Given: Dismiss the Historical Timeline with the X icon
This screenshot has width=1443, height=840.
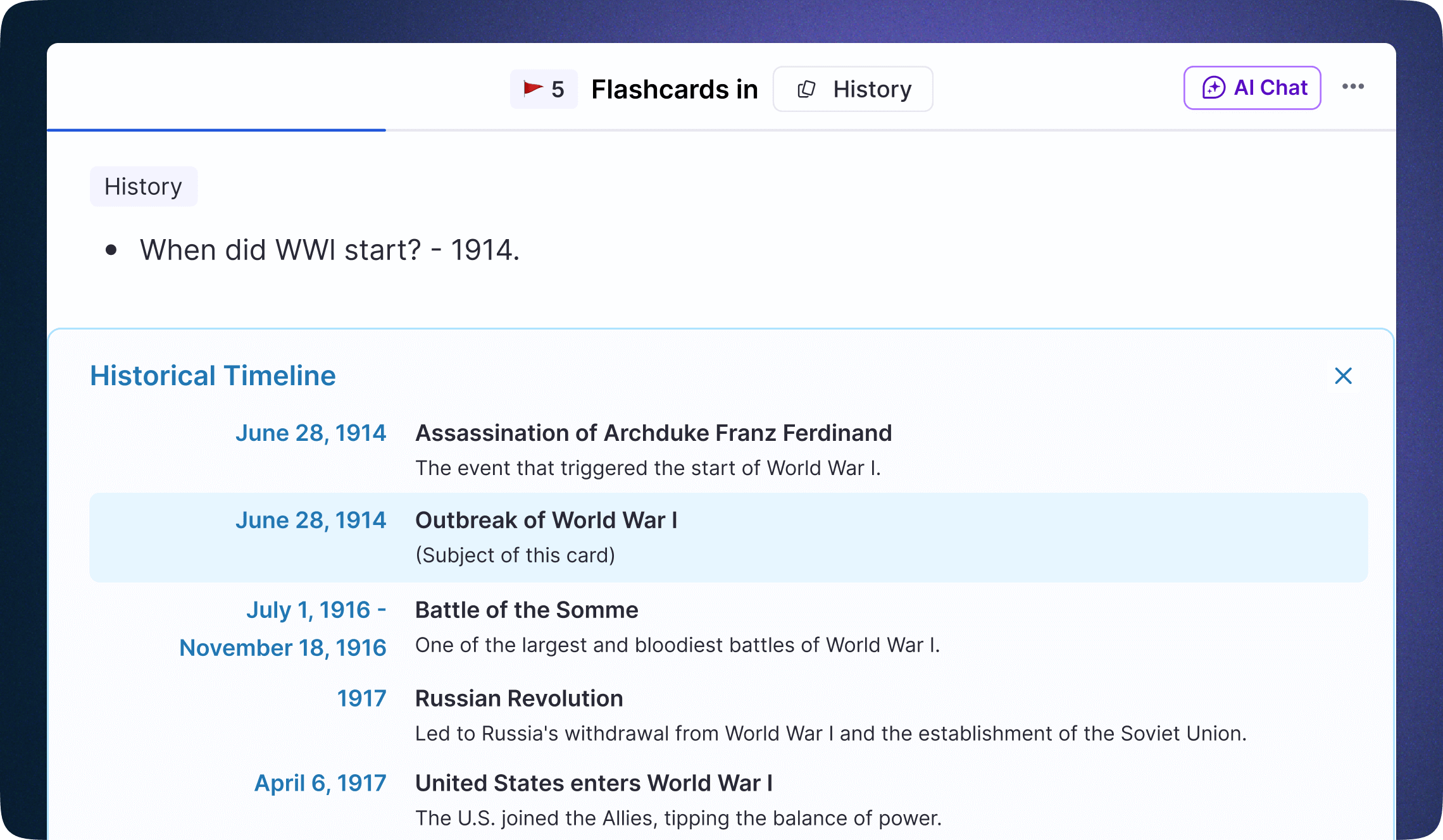Looking at the screenshot, I should pyautogui.click(x=1343, y=376).
